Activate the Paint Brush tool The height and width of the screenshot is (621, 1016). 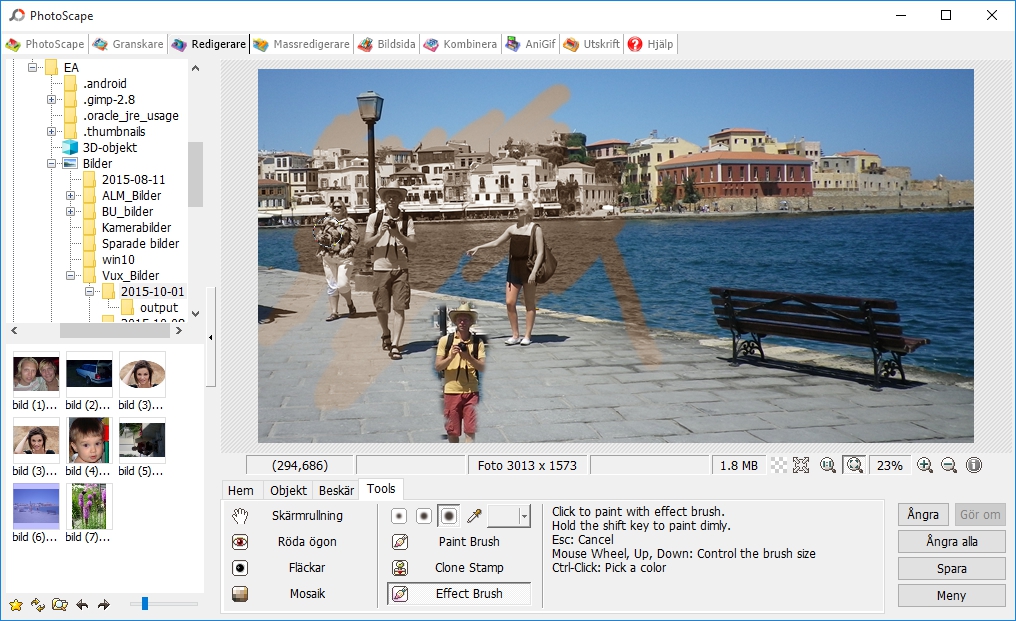pyautogui.click(x=459, y=542)
